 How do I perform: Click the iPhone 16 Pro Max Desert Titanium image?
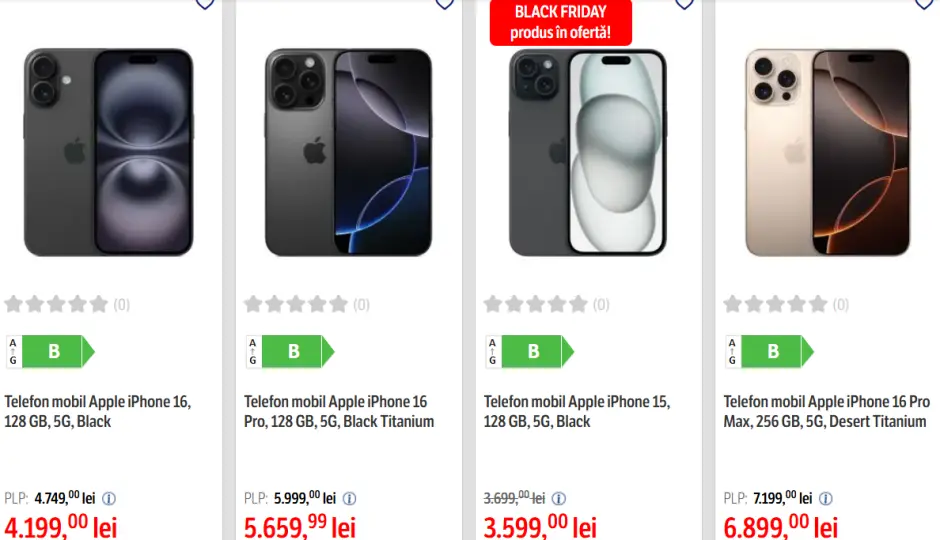[827, 152]
